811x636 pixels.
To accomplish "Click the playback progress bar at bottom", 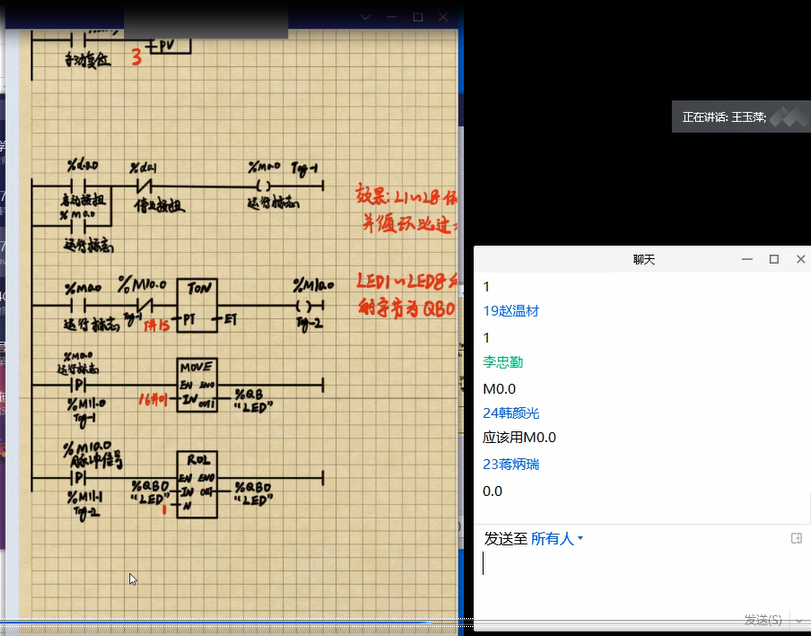I will (x=230, y=623).
